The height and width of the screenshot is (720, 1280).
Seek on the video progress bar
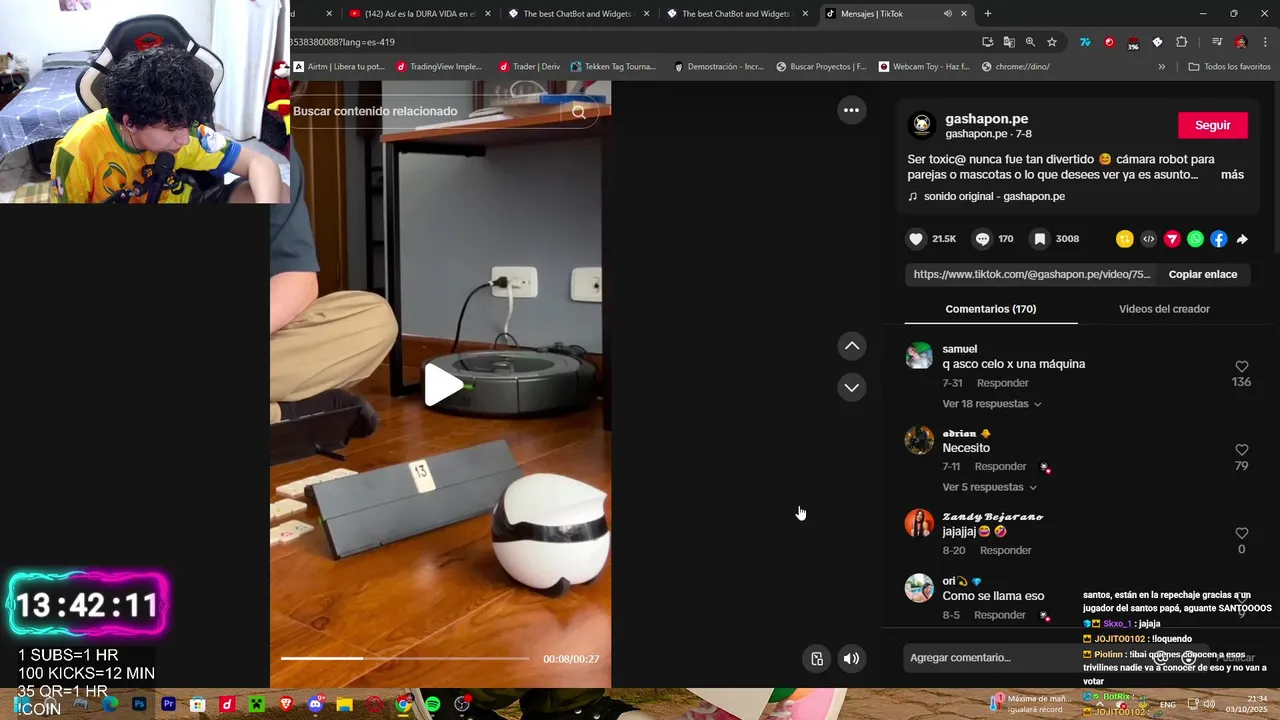(404, 658)
